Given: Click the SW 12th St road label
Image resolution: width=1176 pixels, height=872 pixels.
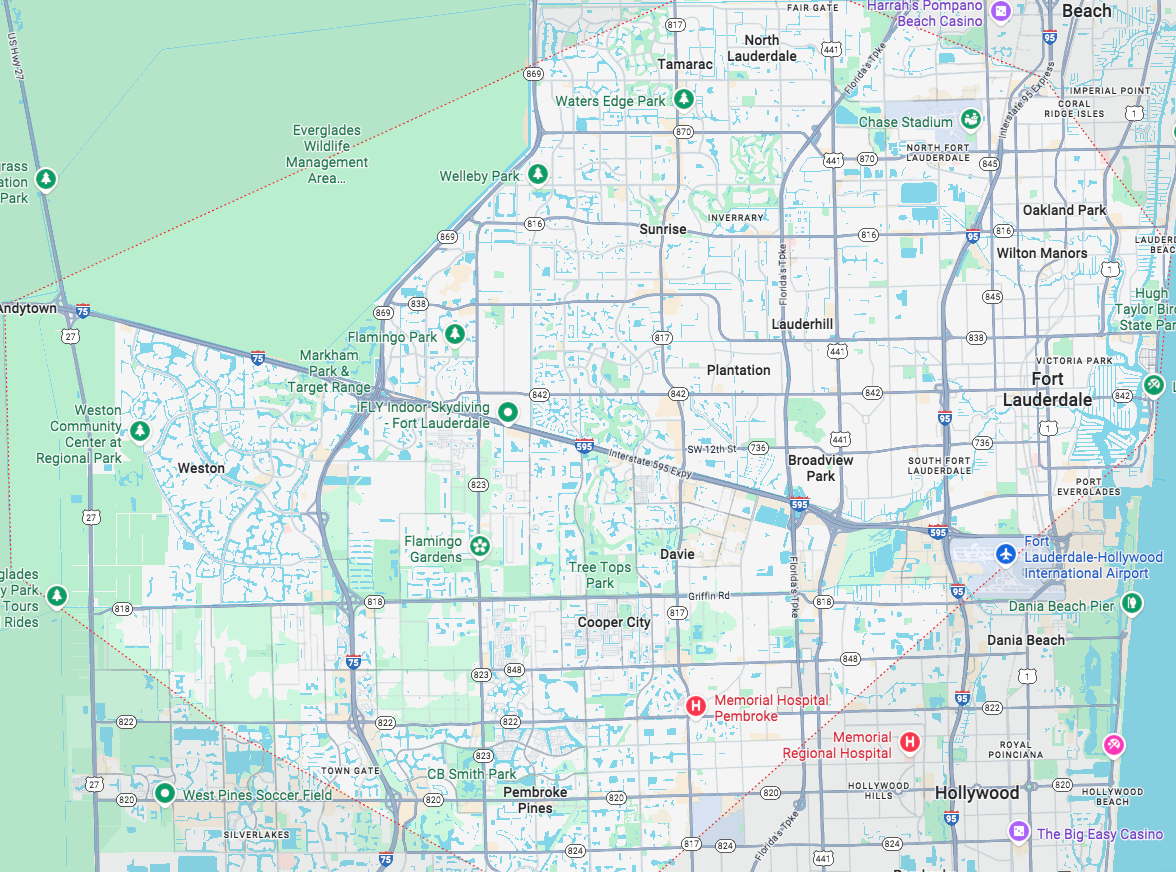Looking at the screenshot, I should [712, 449].
